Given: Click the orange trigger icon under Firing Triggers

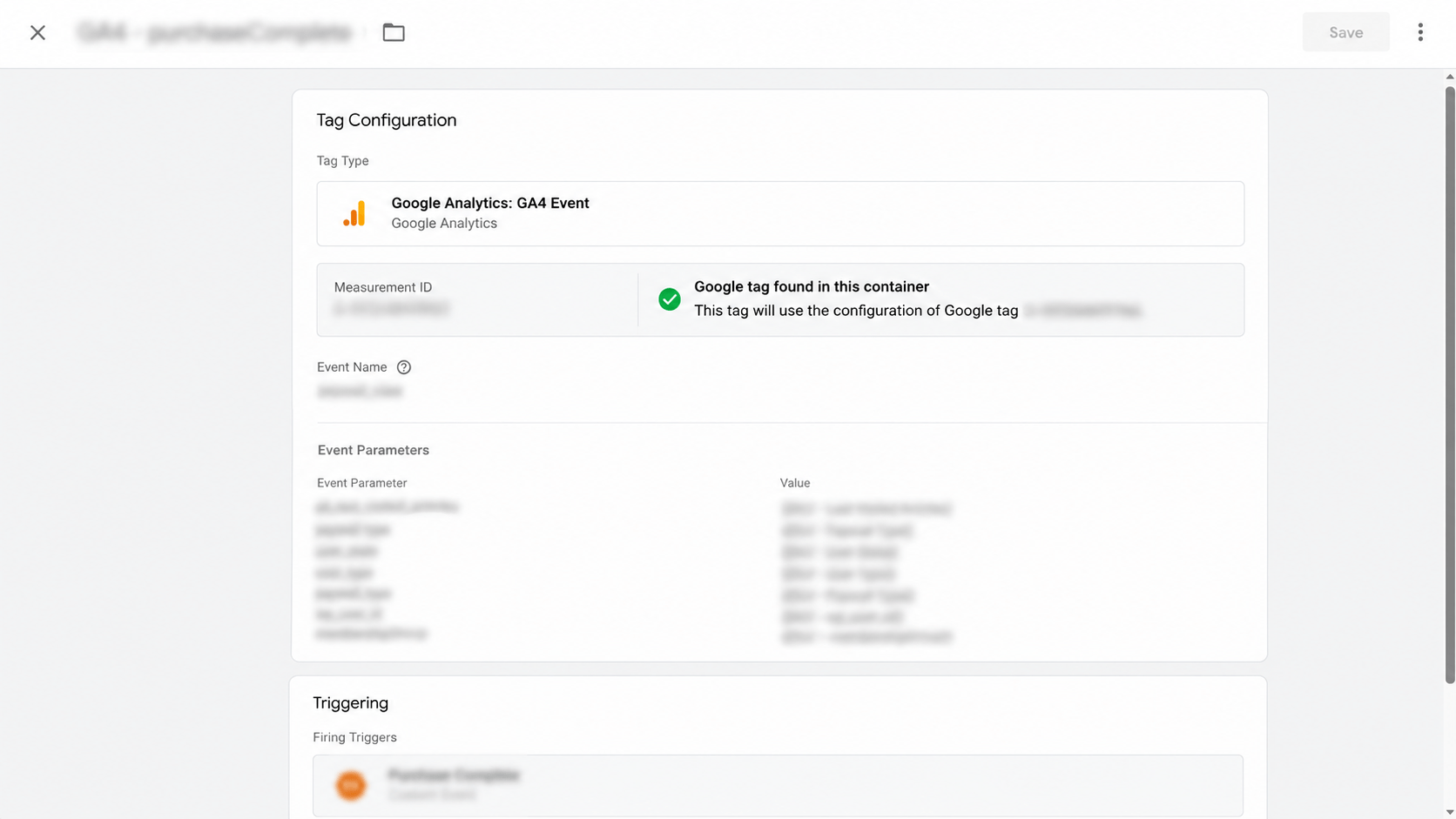Looking at the screenshot, I should click(351, 785).
